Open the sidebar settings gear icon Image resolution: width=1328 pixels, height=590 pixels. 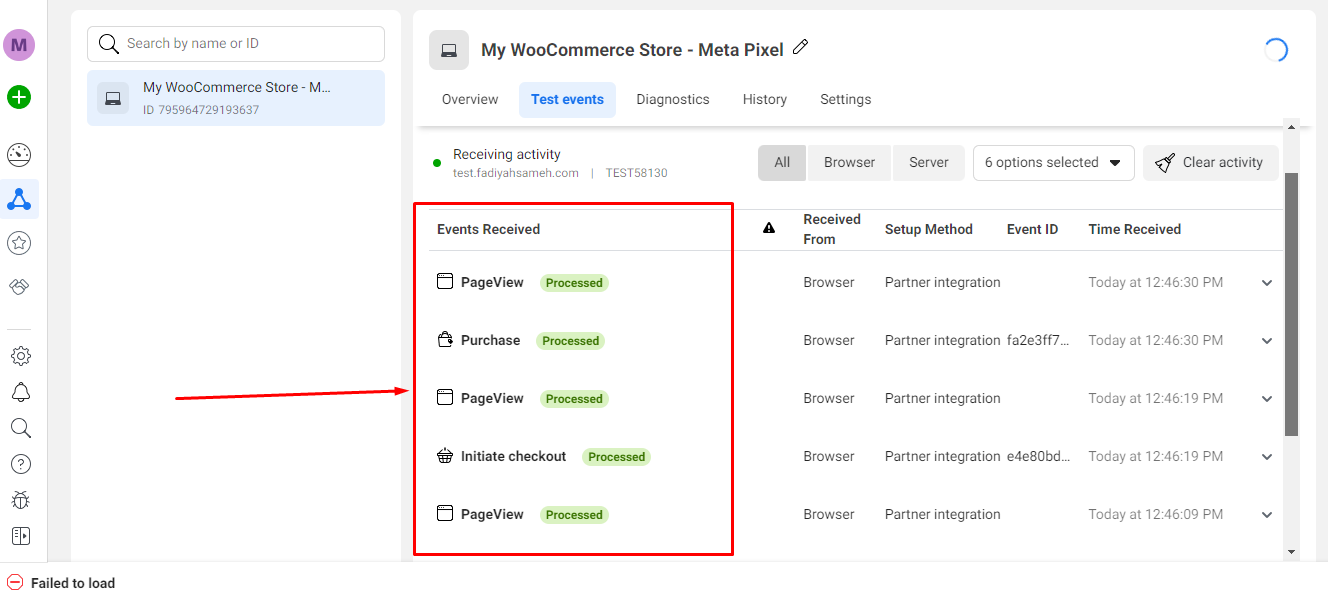pyautogui.click(x=20, y=356)
